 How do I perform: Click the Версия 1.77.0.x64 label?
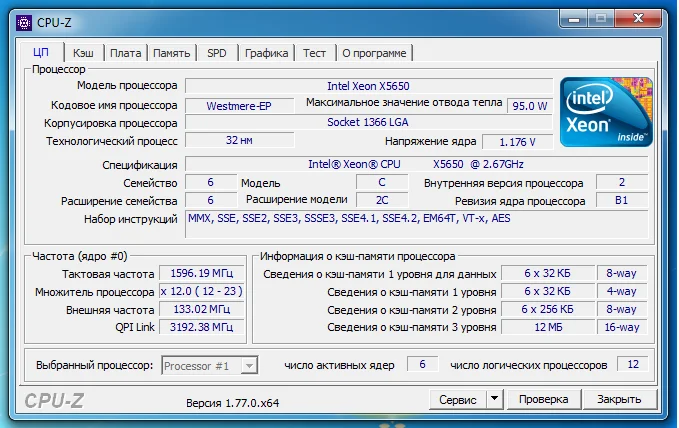click(x=233, y=403)
